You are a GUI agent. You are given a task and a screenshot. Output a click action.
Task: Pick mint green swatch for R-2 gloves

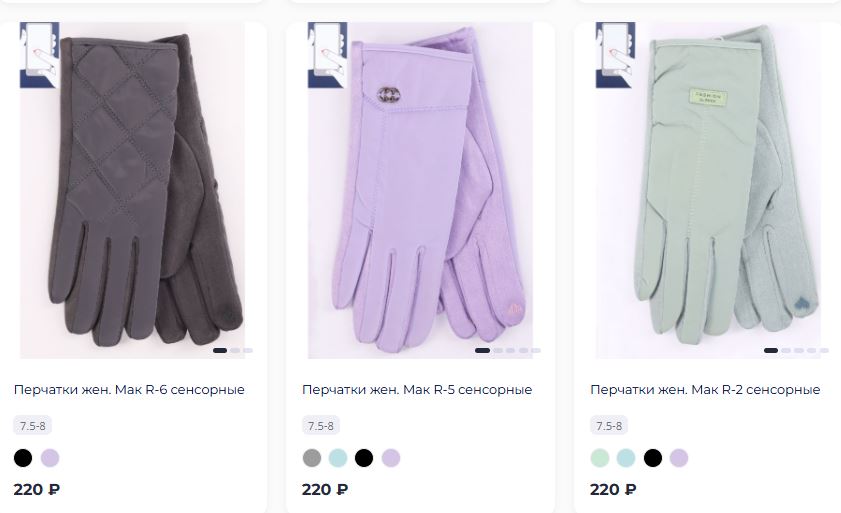pyautogui.click(x=600, y=458)
